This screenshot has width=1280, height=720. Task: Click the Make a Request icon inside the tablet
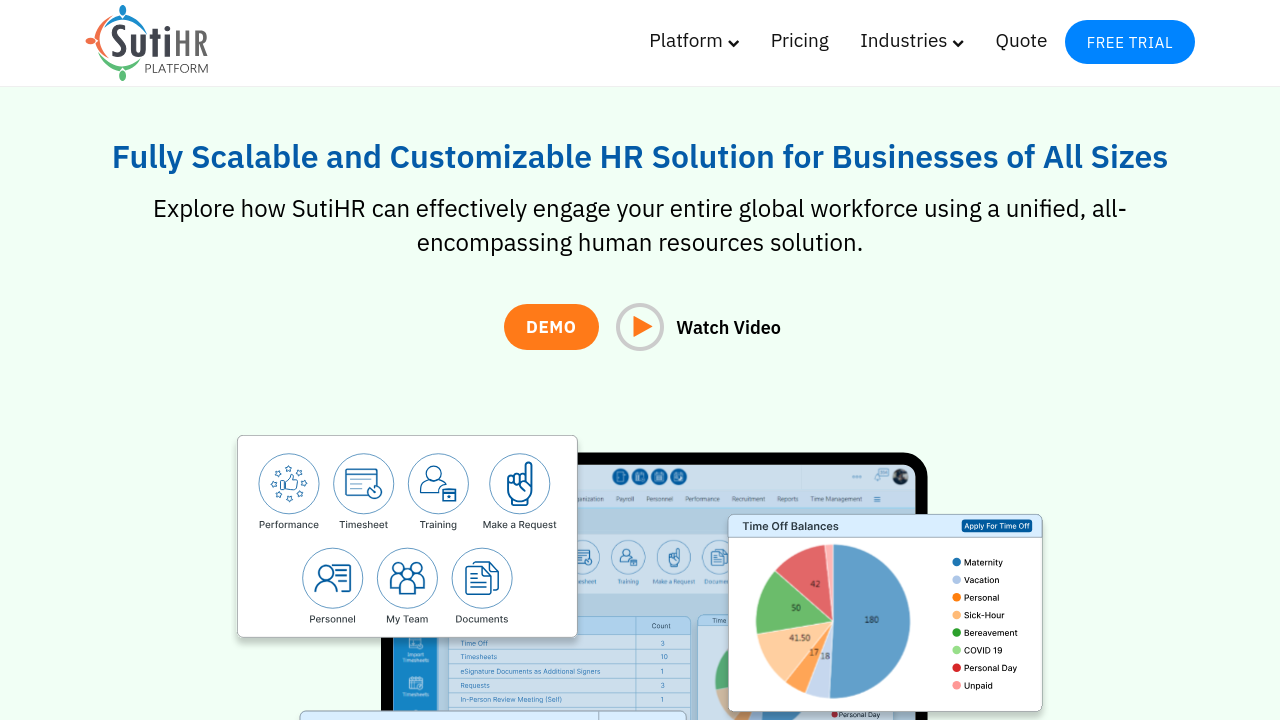point(673,556)
